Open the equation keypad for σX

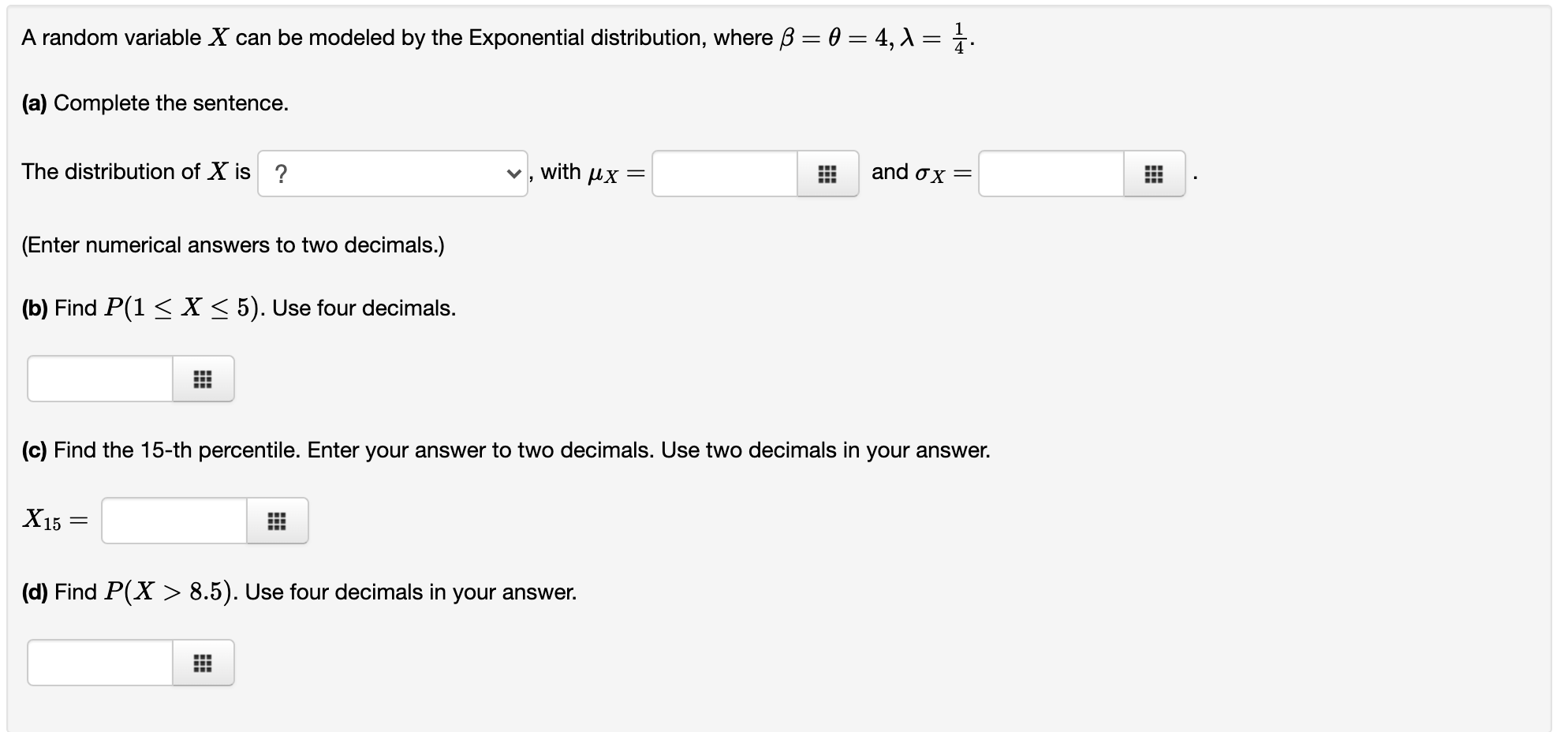coord(1154,174)
